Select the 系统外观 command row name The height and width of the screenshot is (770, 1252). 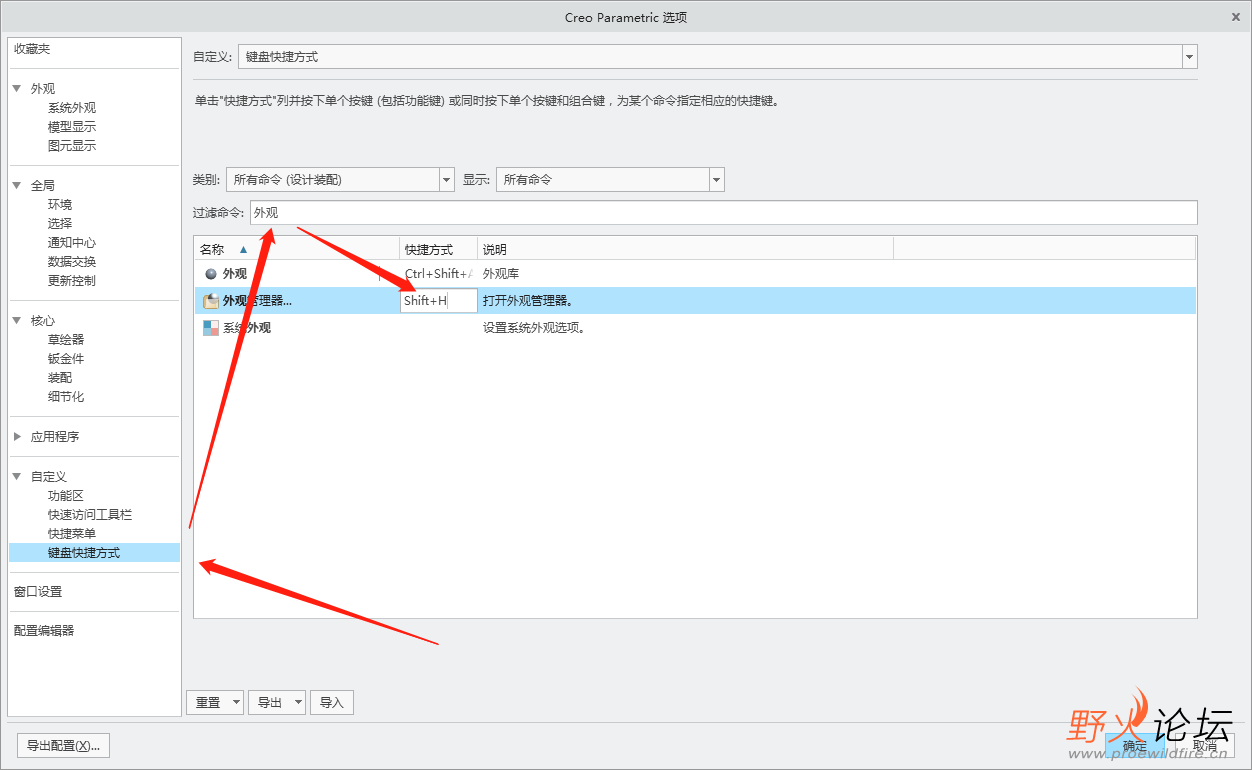point(246,328)
